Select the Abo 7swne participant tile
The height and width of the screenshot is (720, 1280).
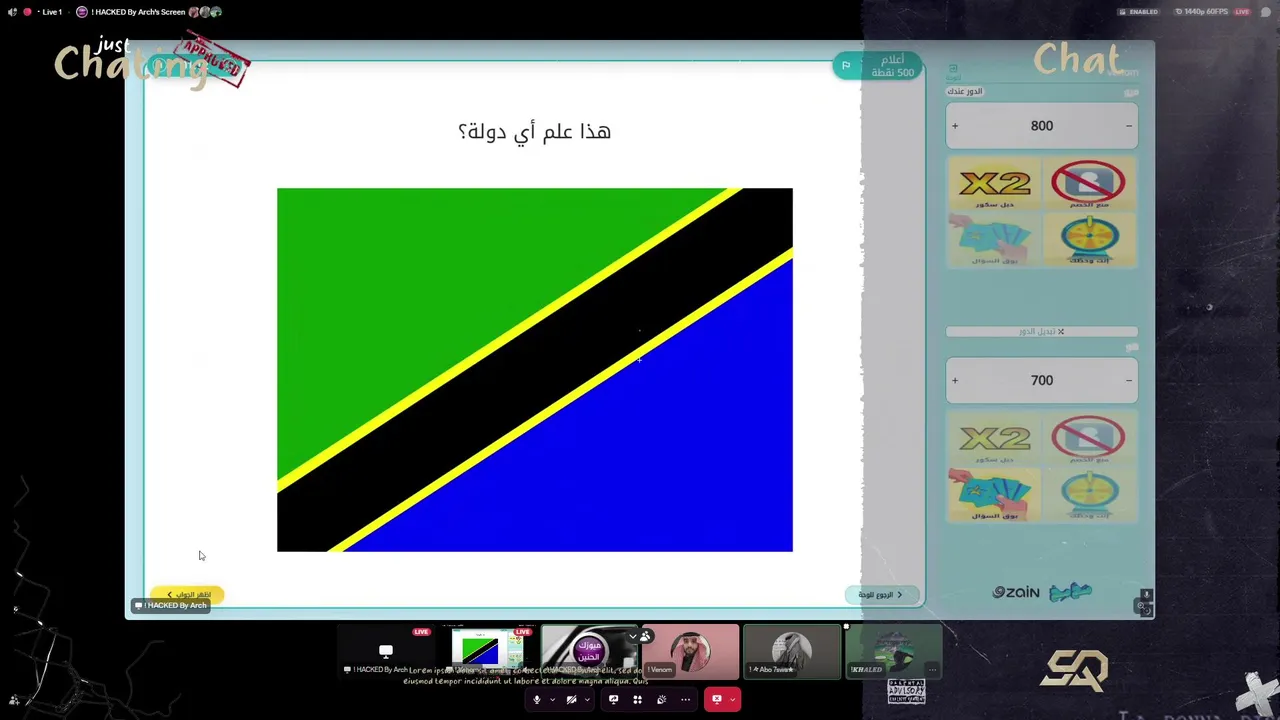(792, 651)
